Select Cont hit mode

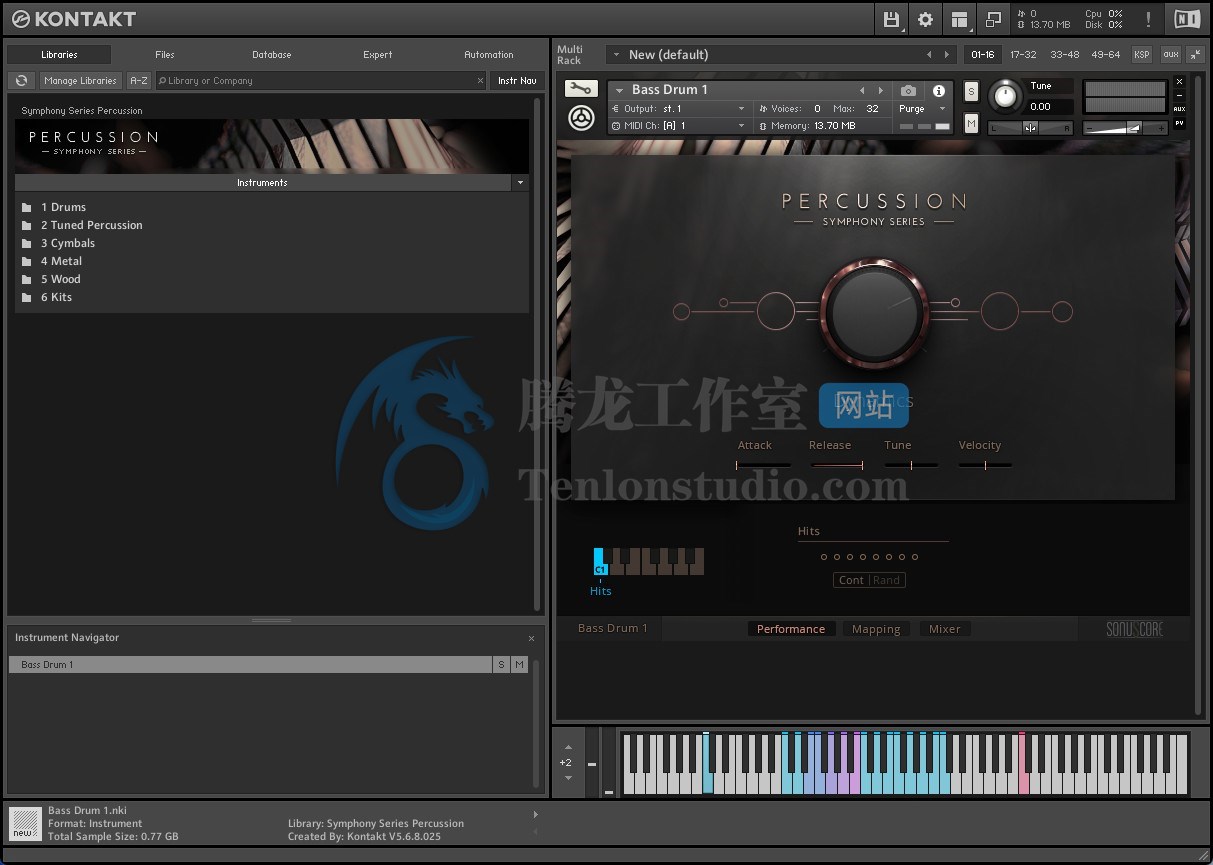coord(852,580)
